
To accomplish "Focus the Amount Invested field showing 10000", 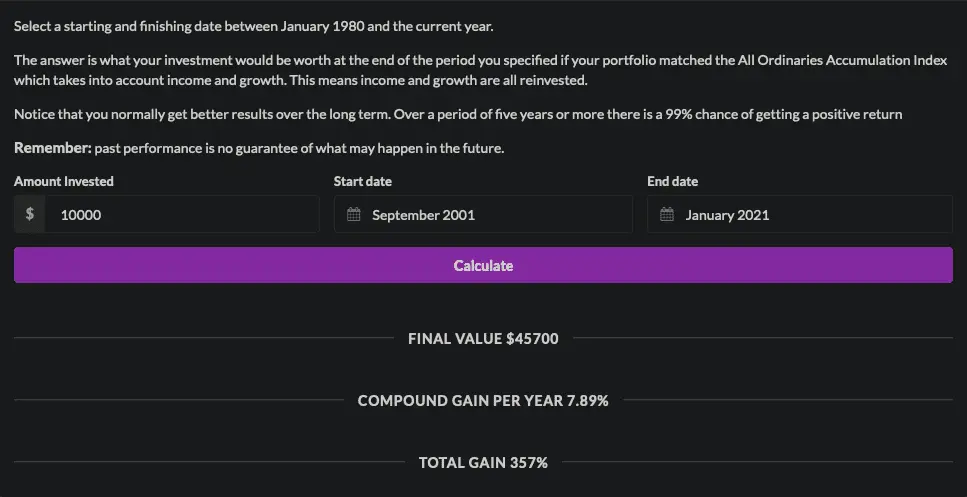I will 180,214.
